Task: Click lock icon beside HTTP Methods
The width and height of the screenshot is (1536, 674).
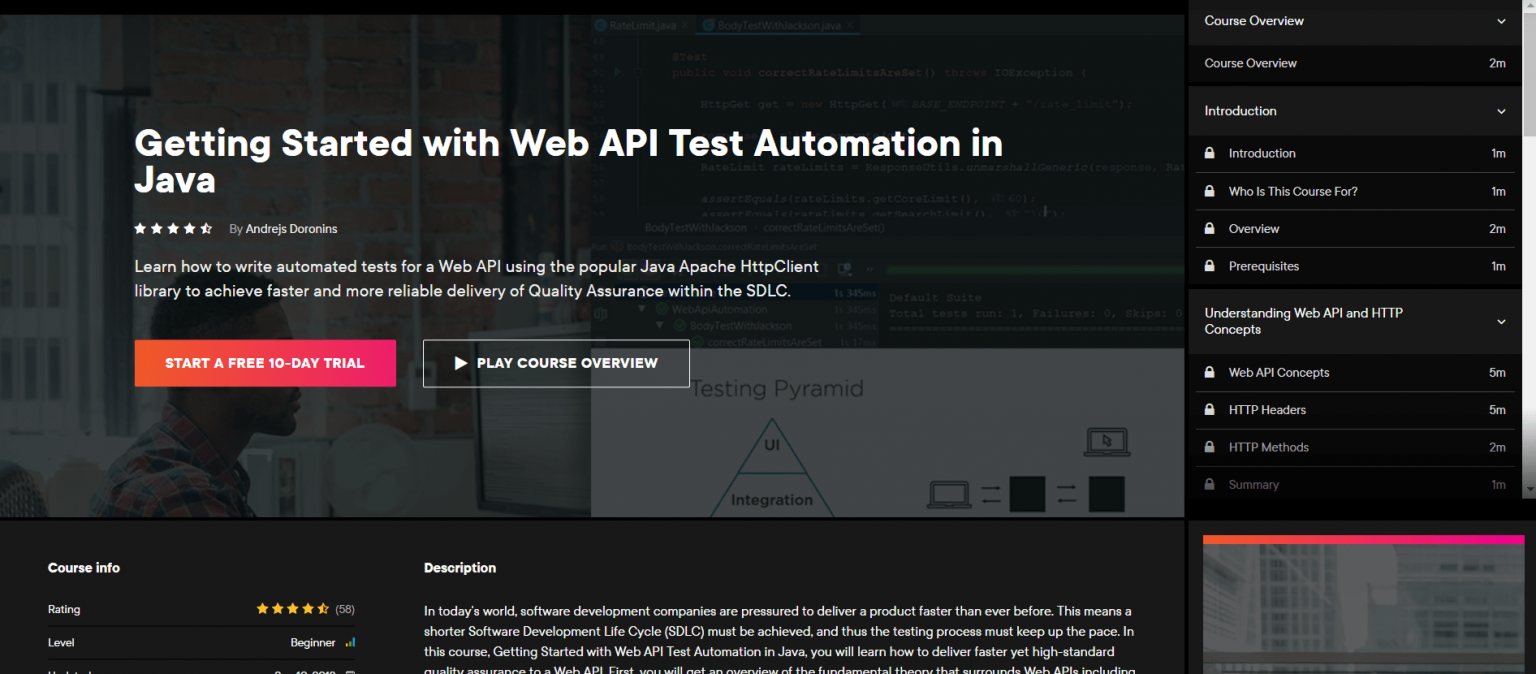Action: (1209, 447)
